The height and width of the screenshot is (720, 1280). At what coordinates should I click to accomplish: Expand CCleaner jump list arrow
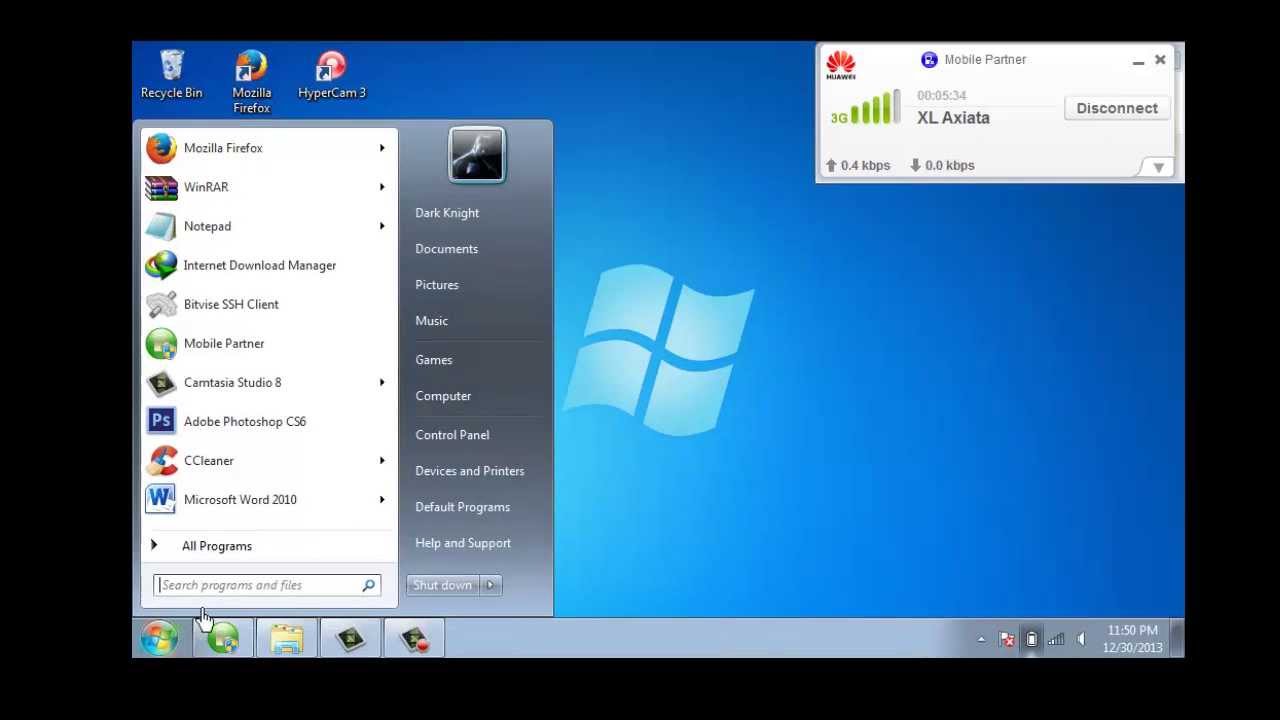[382, 460]
